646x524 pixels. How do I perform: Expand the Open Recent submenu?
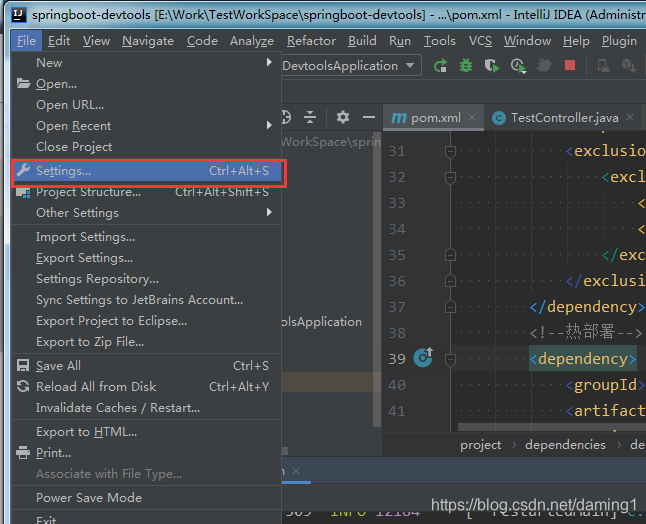pos(146,126)
